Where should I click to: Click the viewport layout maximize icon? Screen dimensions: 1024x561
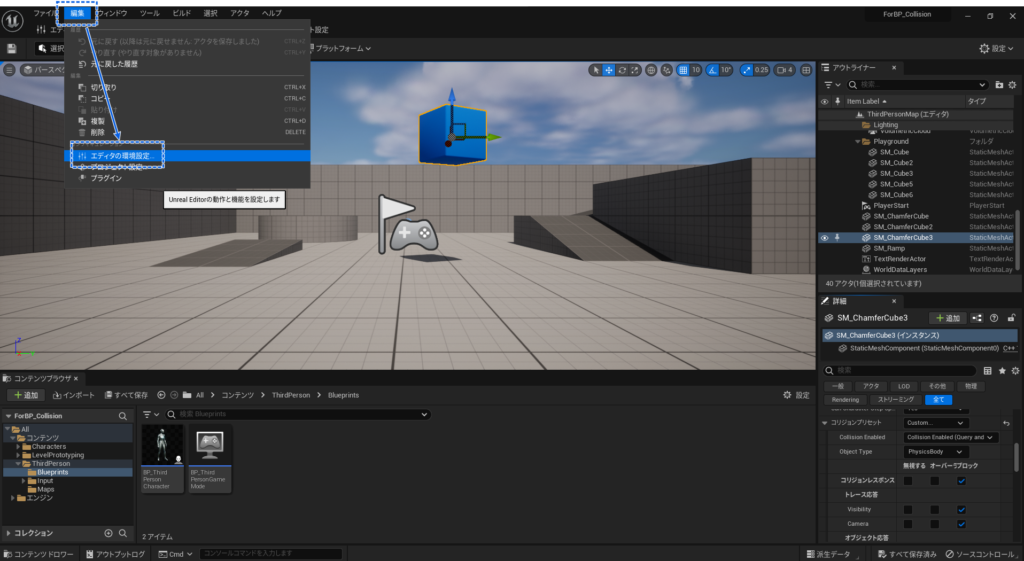point(807,70)
